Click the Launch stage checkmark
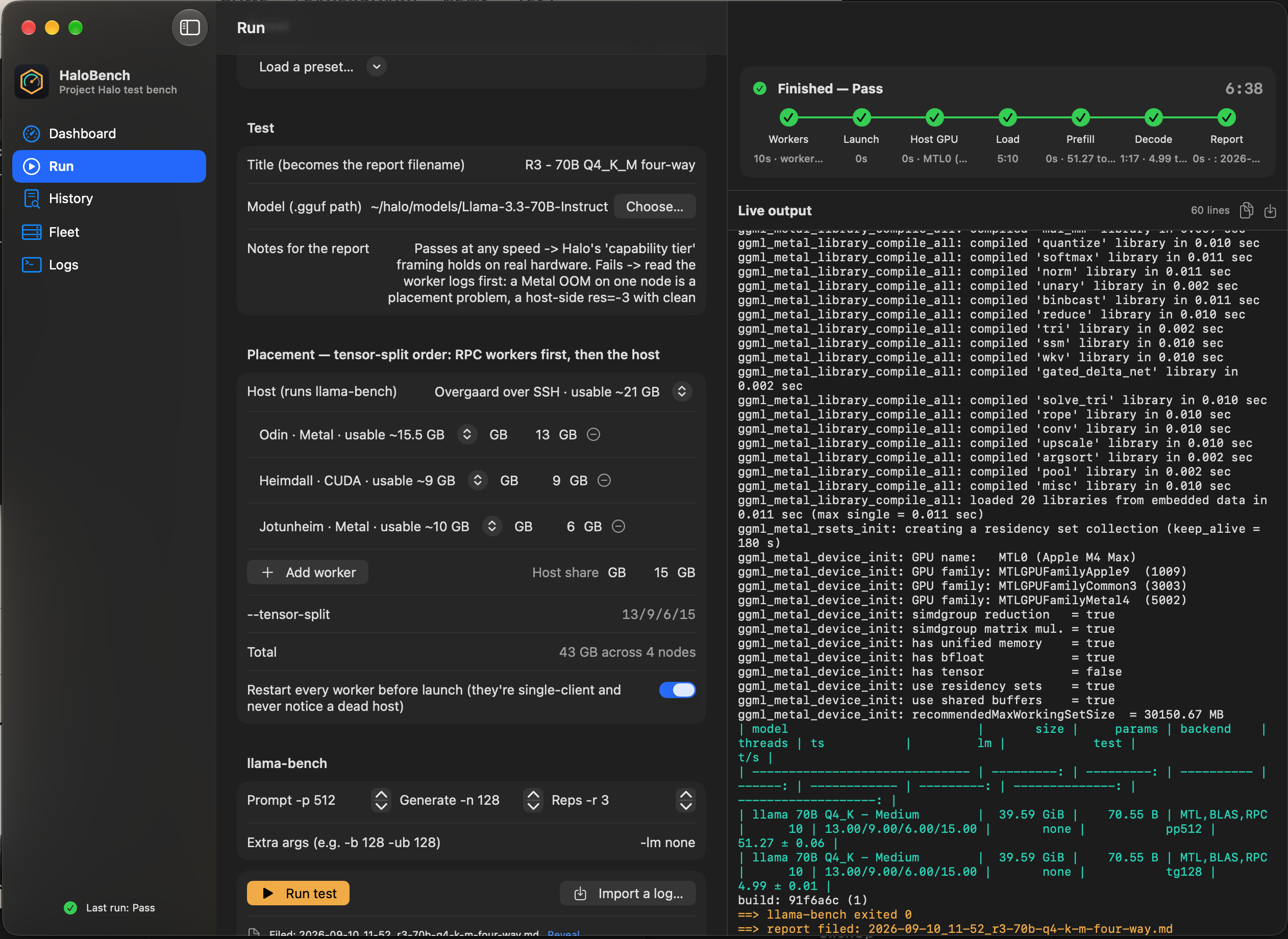 pyautogui.click(x=861, y=118)
